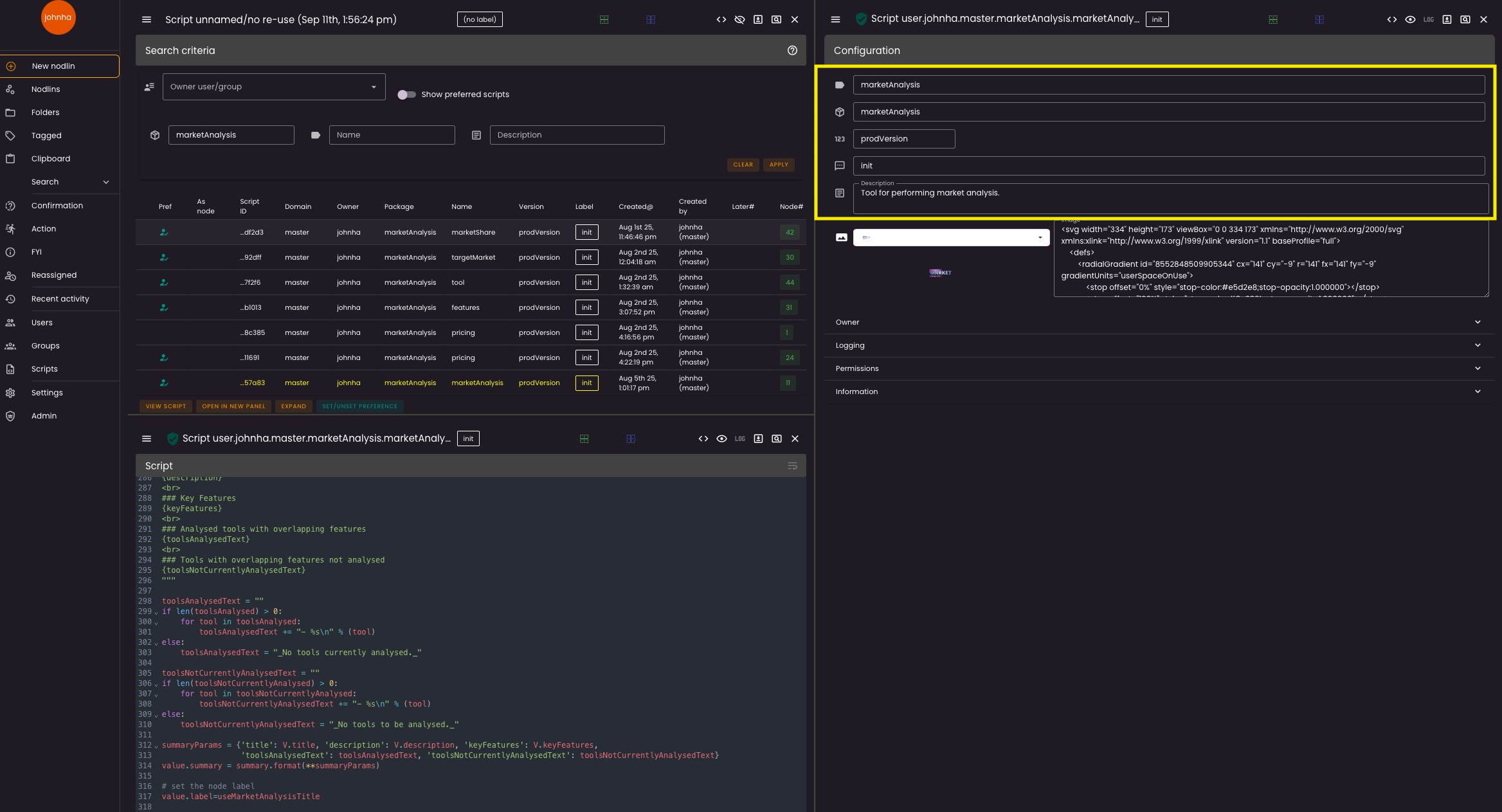
Task: Click the Description search input field
Action: [x=577, y=135]
